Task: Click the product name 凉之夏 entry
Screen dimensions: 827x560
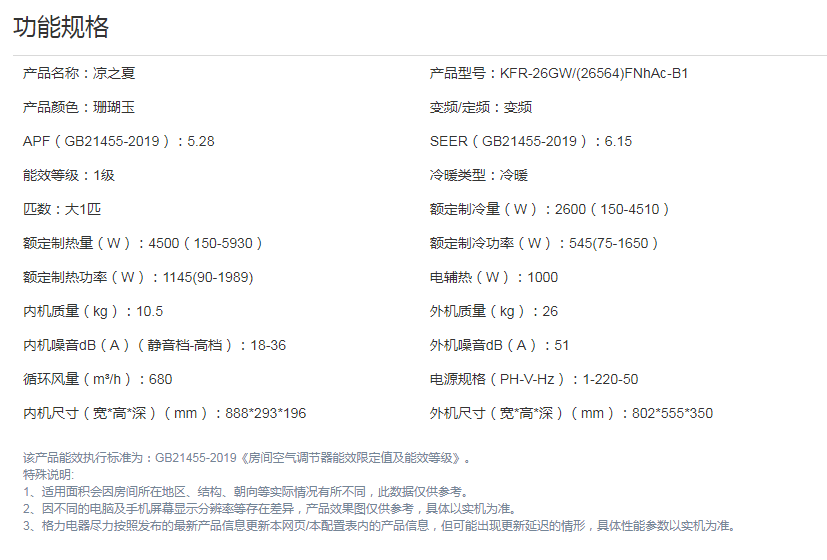Action: click(x=79, y=73)
